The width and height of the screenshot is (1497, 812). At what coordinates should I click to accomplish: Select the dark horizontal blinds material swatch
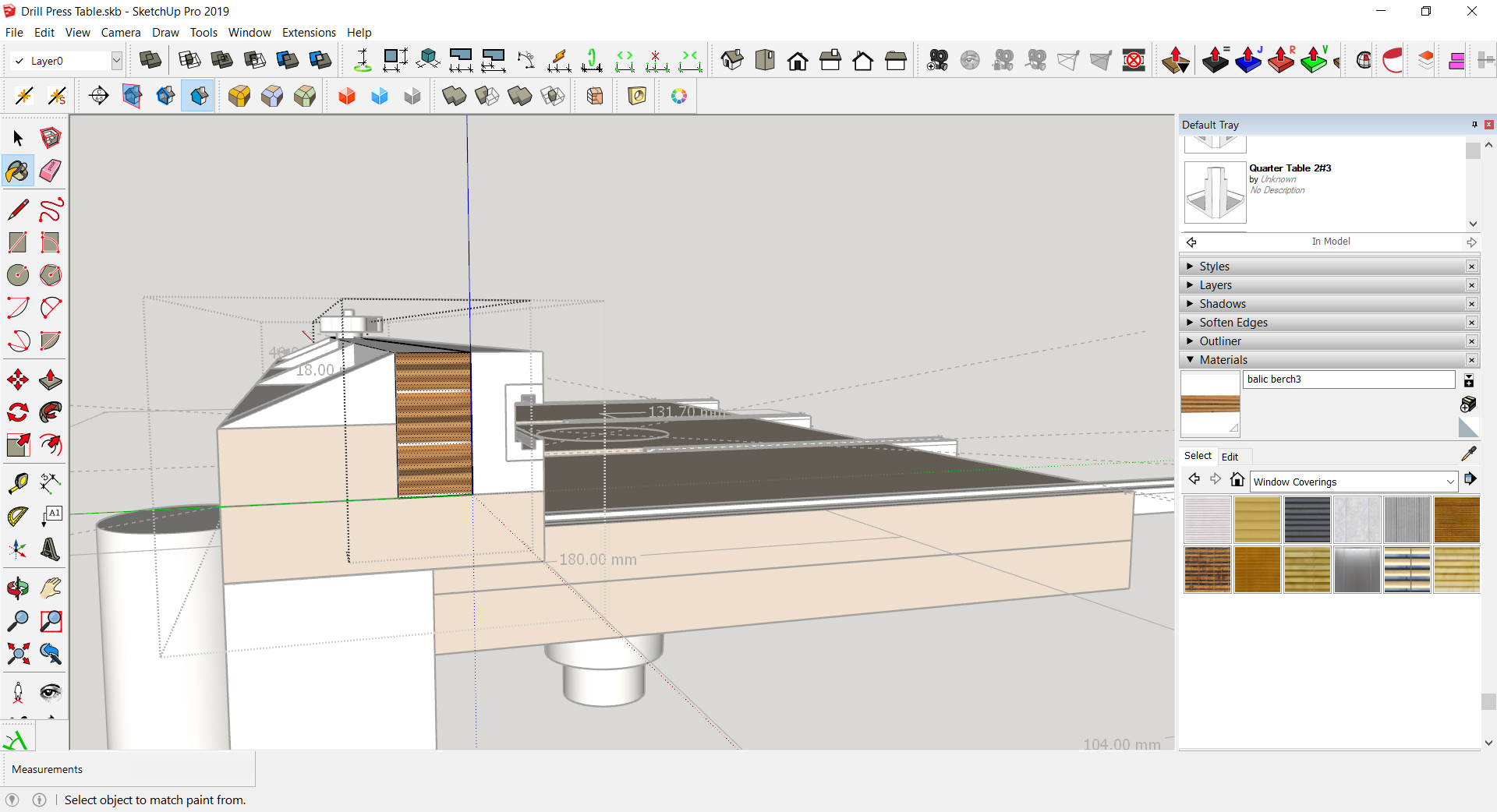click(1307, 520)
